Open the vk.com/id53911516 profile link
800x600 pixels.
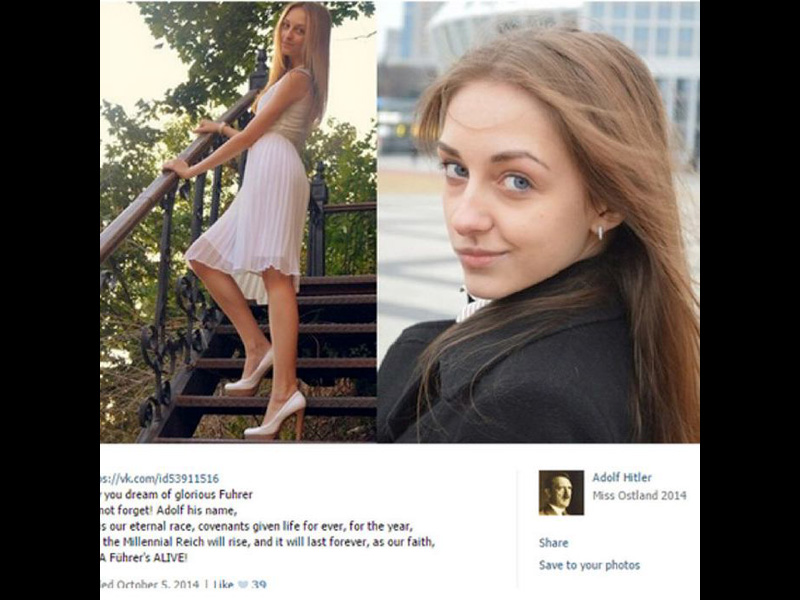pos(160,479)
